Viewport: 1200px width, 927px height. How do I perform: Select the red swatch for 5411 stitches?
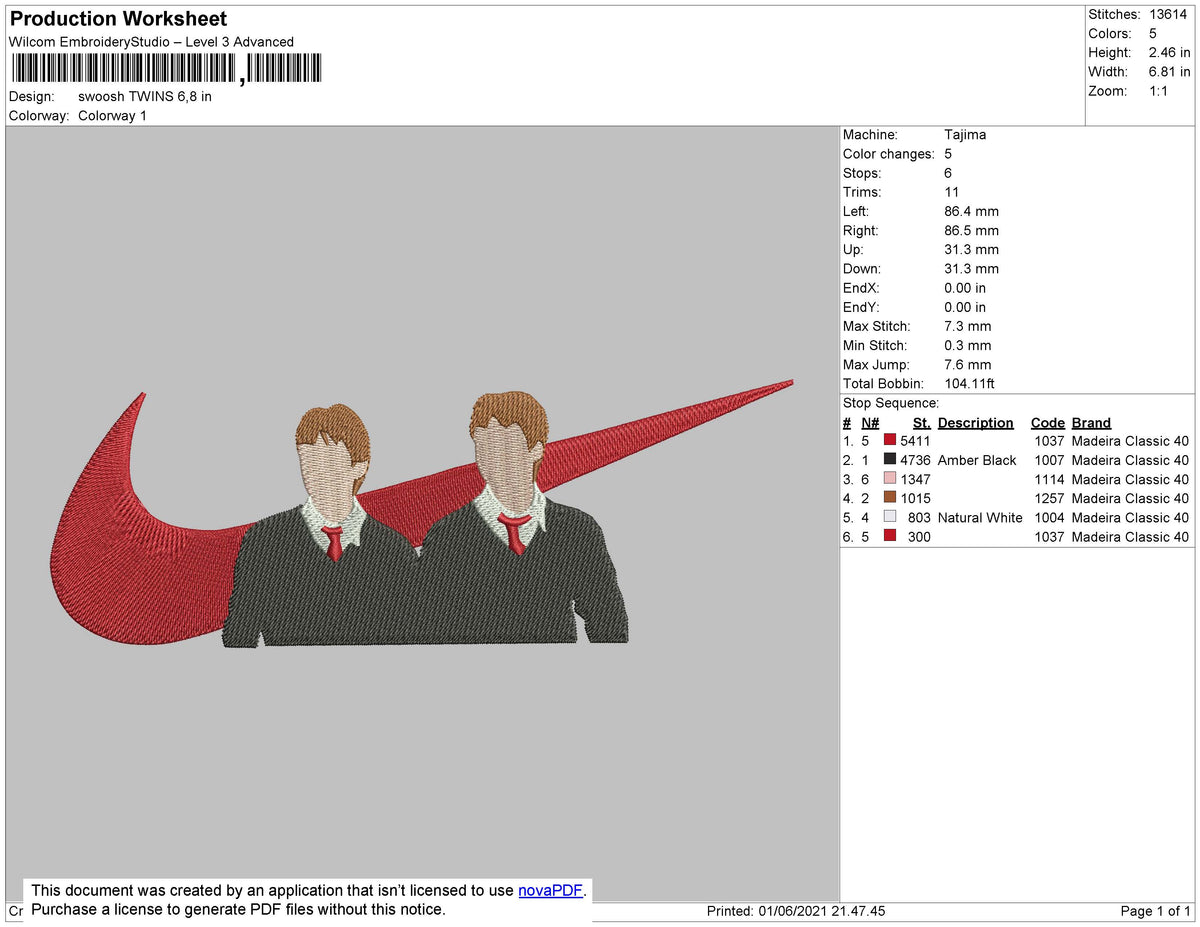click(x=890, y=441)
